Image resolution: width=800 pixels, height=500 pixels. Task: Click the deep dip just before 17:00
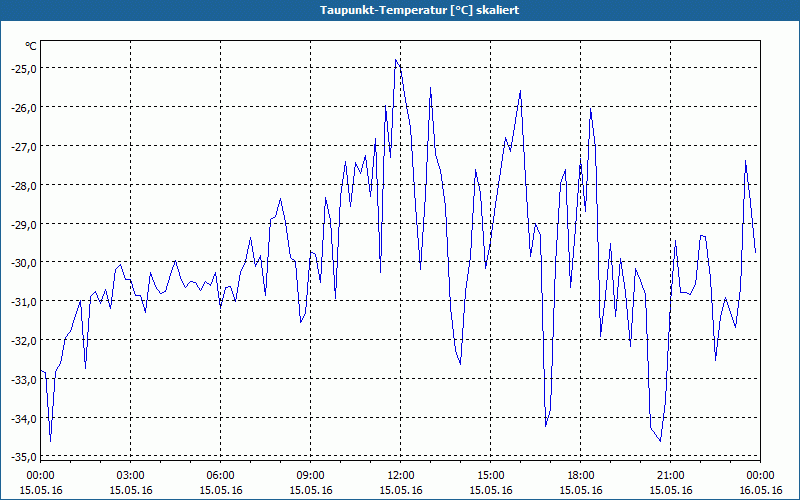pyautogui.click(x=545, y=426)
